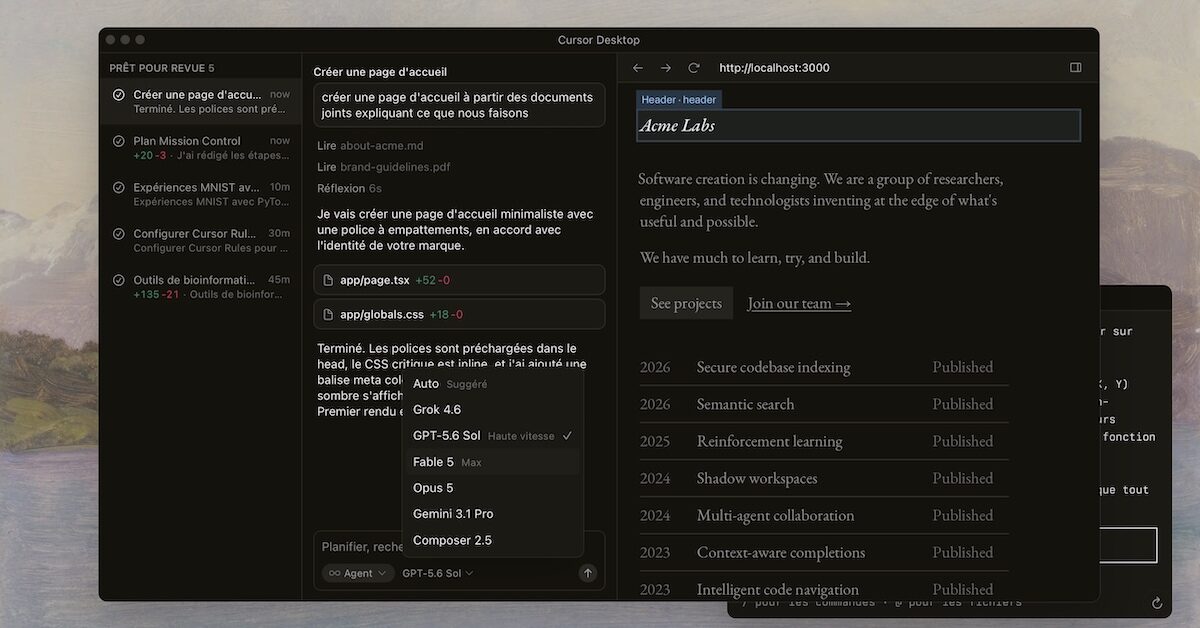Open the app/page.tsx diff card
Screen dimensions: 1200x628
coord(459,280)
